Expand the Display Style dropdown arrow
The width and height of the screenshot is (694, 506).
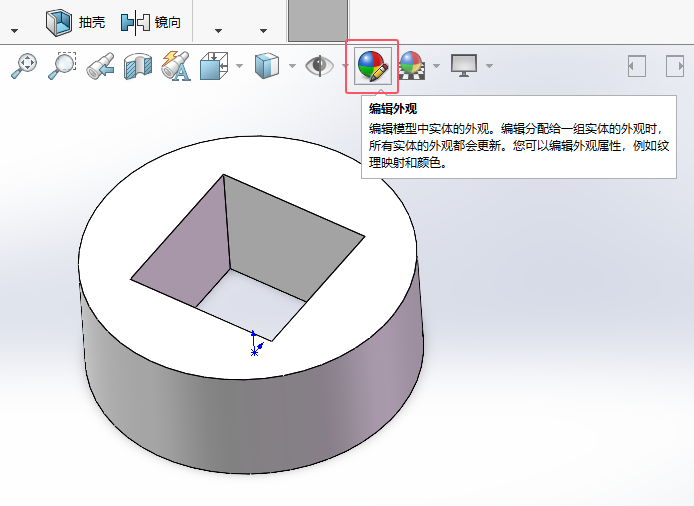coord(292,66)
